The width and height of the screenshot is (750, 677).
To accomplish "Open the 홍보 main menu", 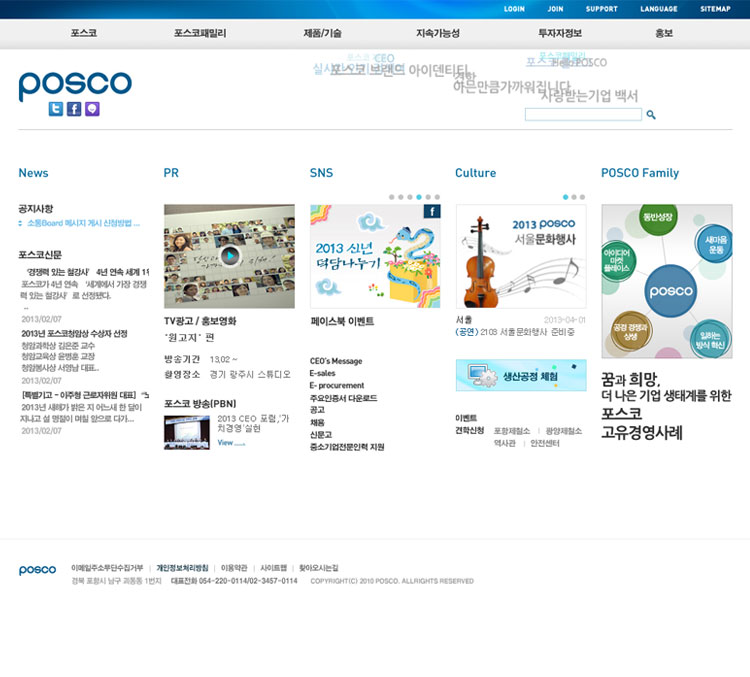I will pos(664,33).
